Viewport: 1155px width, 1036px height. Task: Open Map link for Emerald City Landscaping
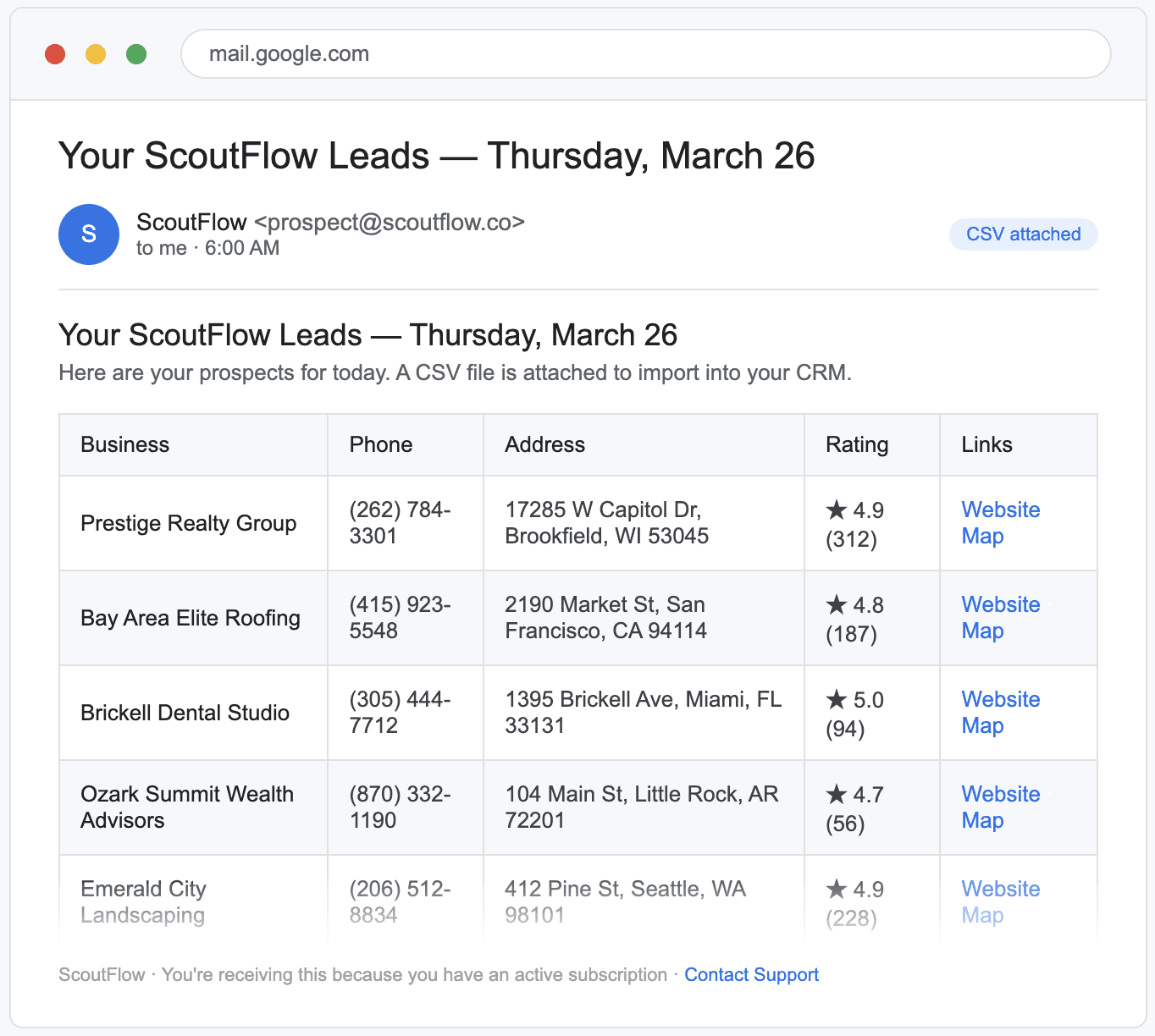[982, 916]
